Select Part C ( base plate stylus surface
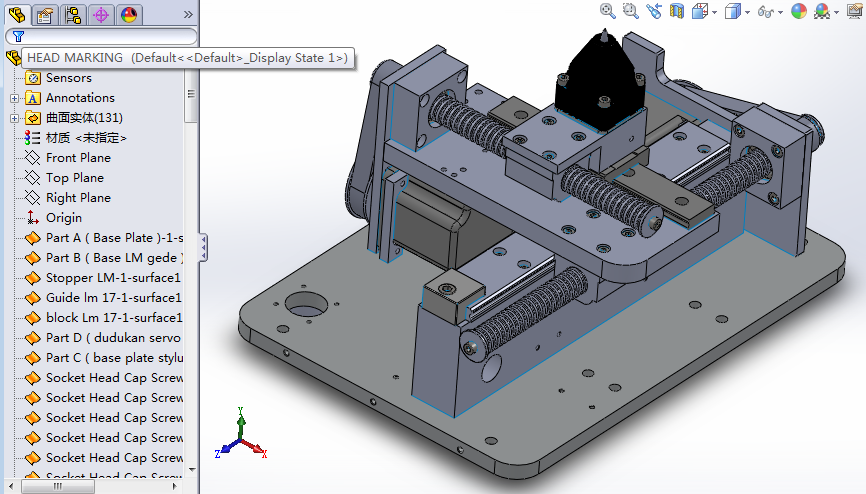The image size is (866, 494). click(x=104, y=358)
